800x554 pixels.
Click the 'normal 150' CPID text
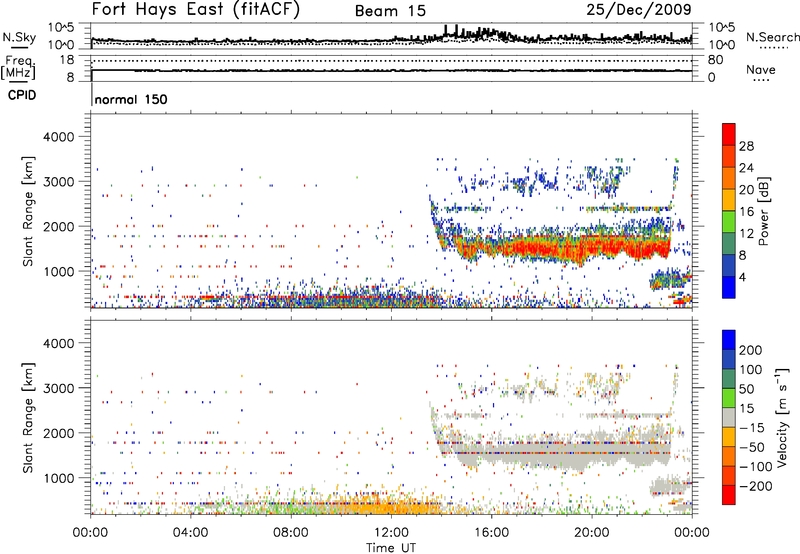(x=131, y=99)
